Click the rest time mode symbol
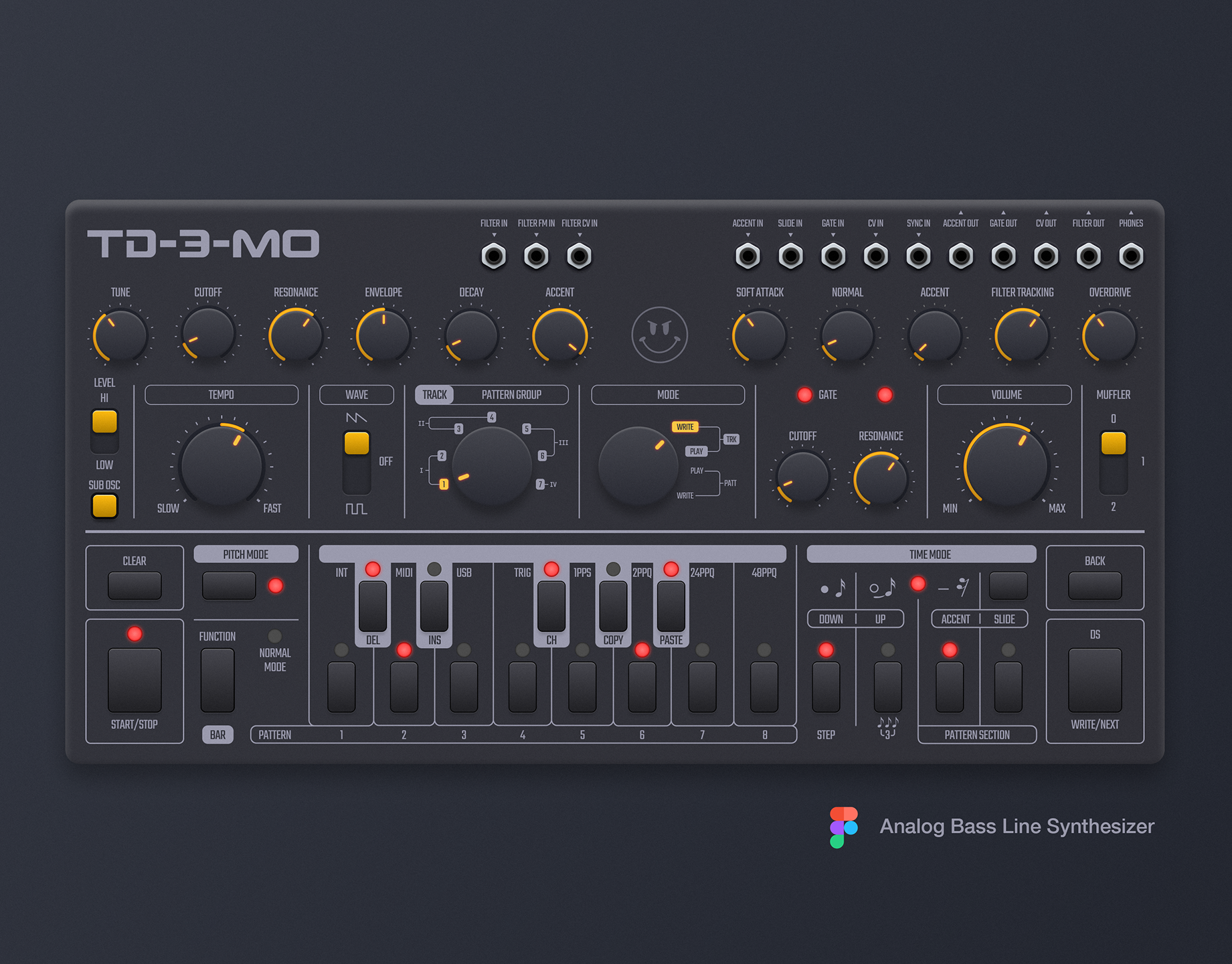This screenshot has height=964, width=1232. pos(954,587)
